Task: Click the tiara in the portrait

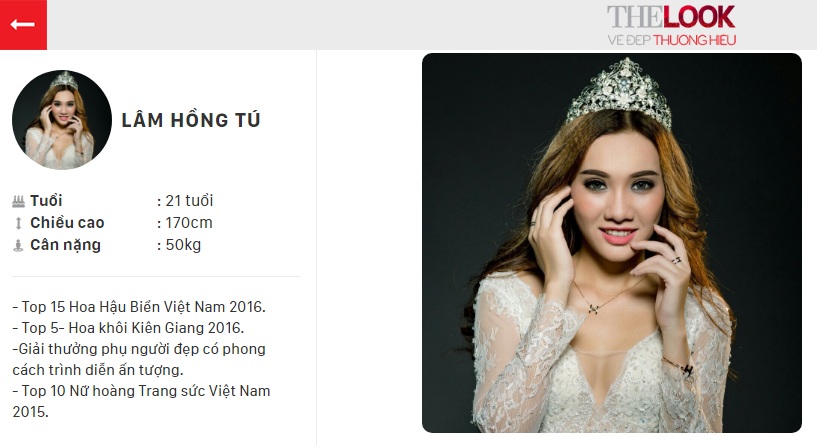Action: pyautogui.click(x=620, y=92)
